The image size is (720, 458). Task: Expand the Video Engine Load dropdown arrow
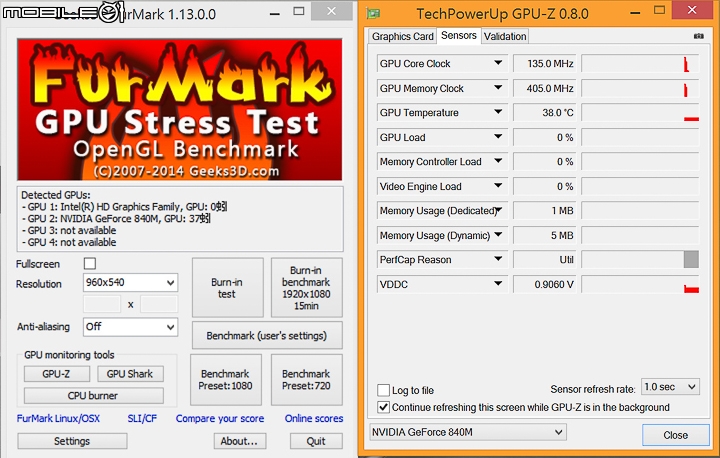[x=498, y=186]
